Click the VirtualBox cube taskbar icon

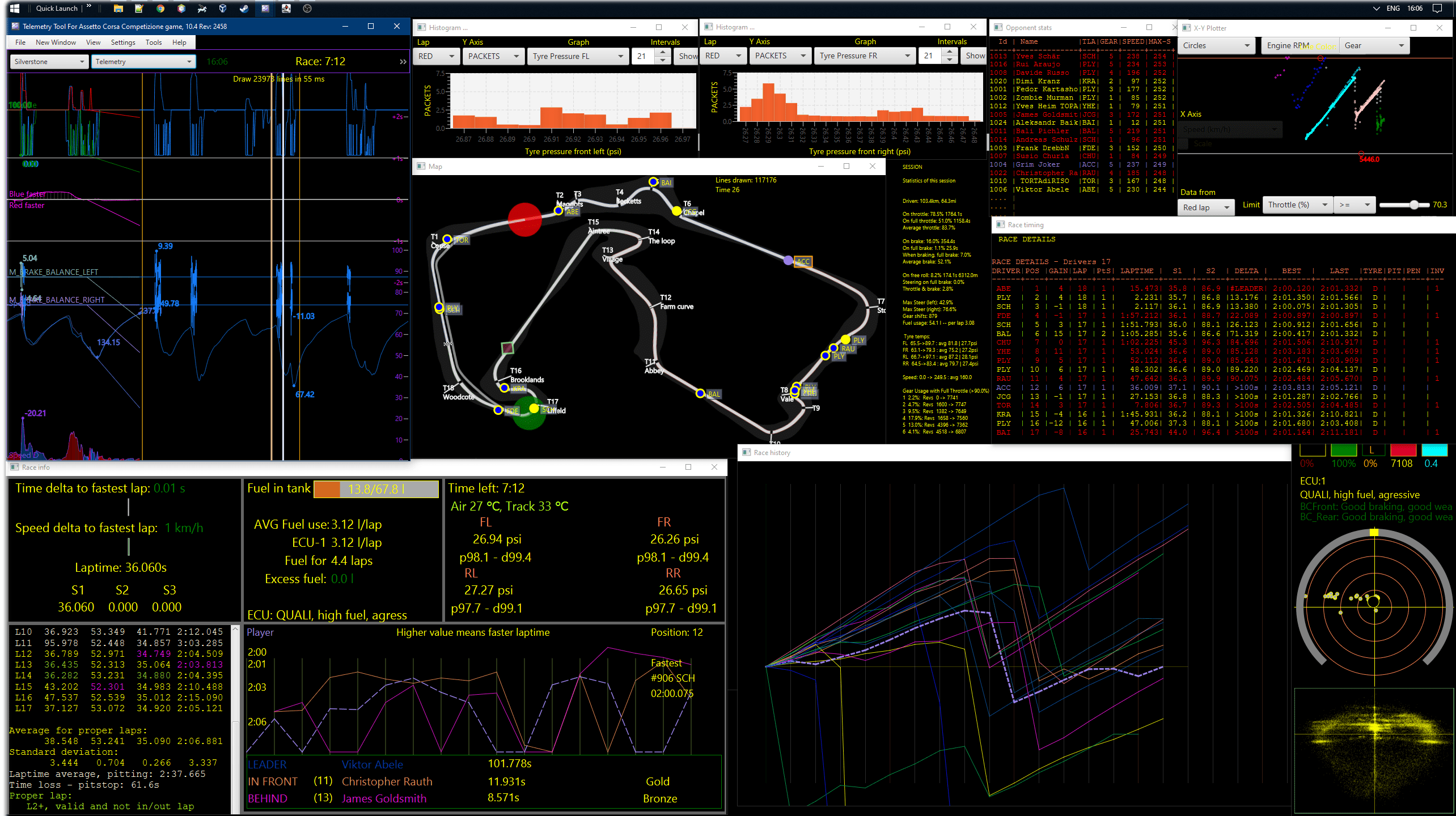coord(223,8)
